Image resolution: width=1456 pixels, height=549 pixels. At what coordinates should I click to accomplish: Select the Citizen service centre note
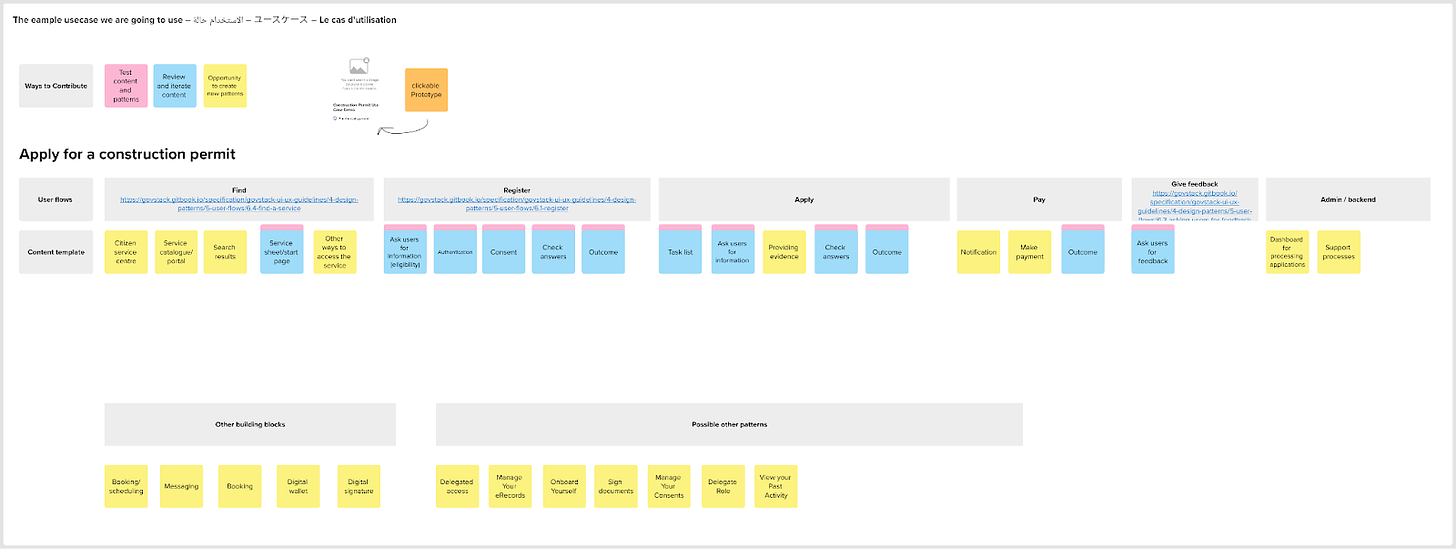pyautogui.click(x=126, y=252)
